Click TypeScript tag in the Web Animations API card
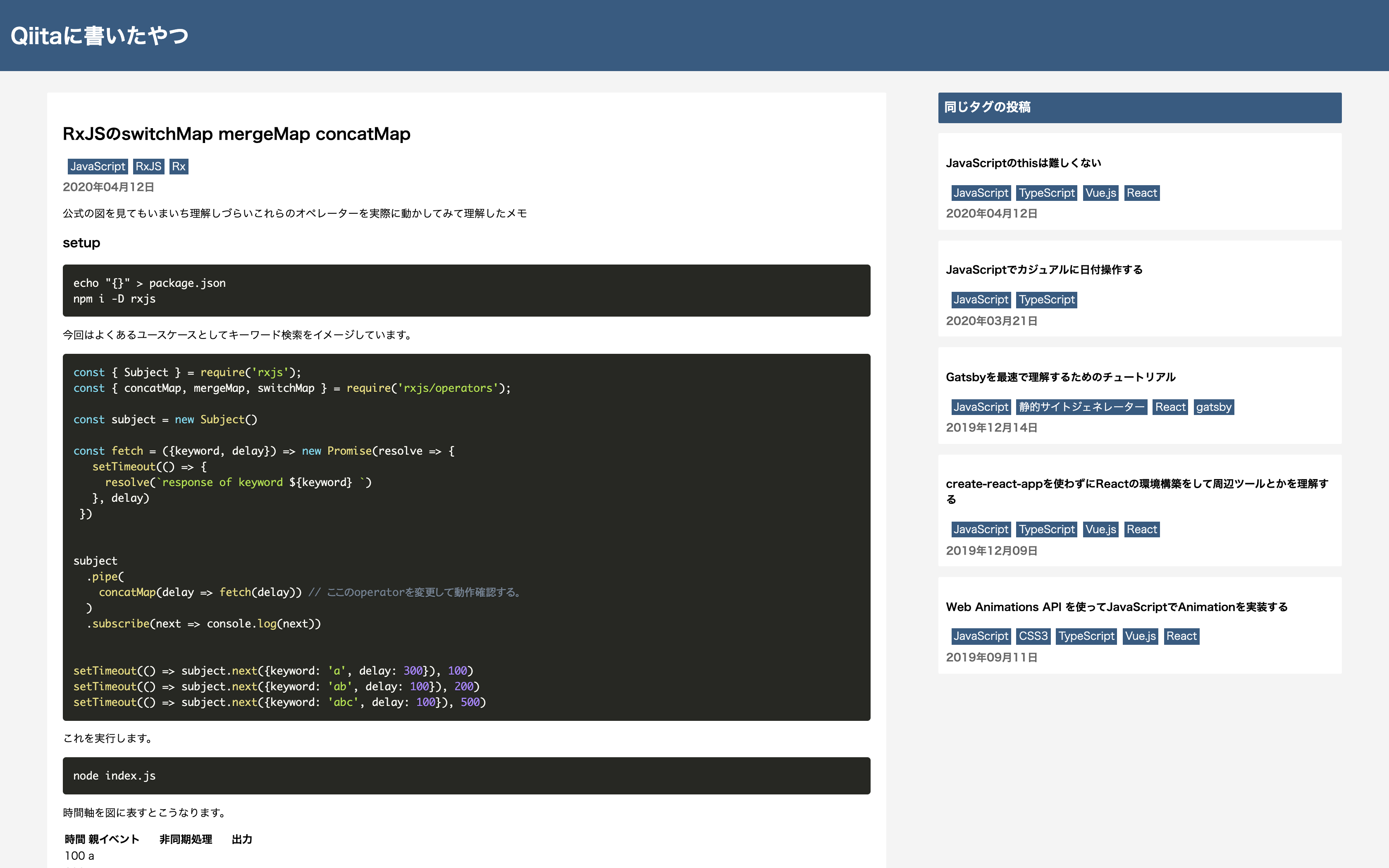Image resolution: width=1389 pixels, height=868 pixels. click(x=1086, y=636)
